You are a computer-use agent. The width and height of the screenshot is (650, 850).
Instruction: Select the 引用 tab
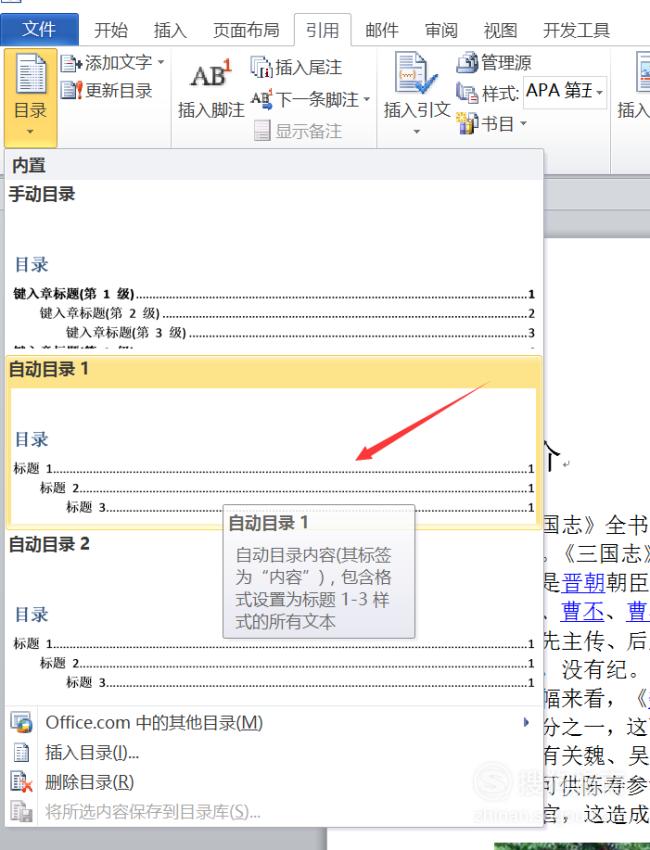323,30
